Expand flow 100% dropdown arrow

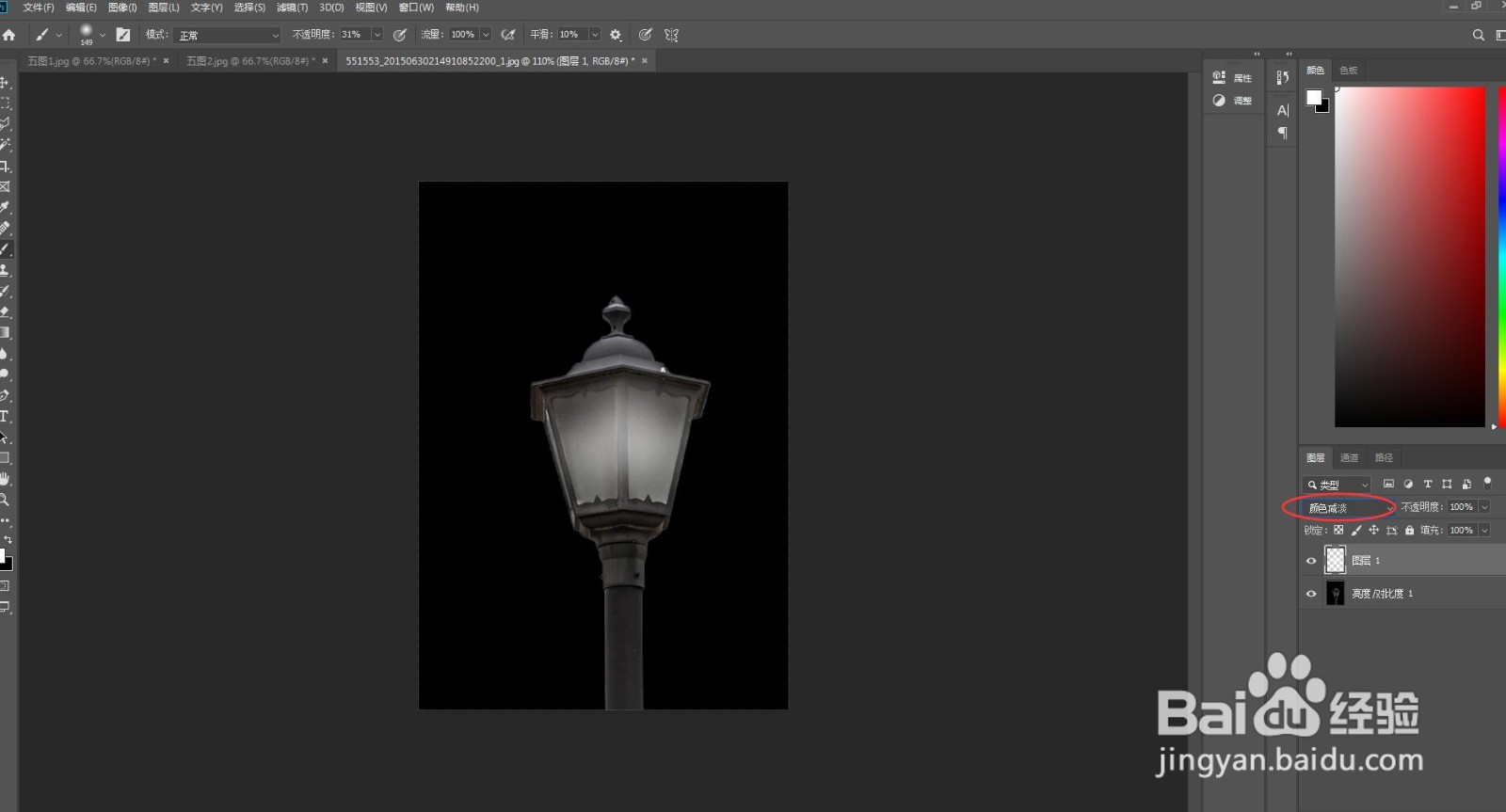point(486,35)
